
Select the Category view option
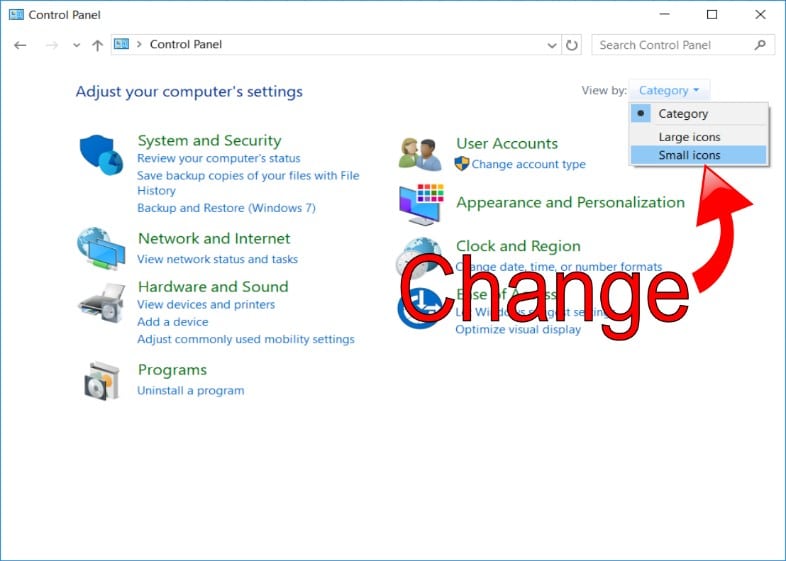[683, 114]
